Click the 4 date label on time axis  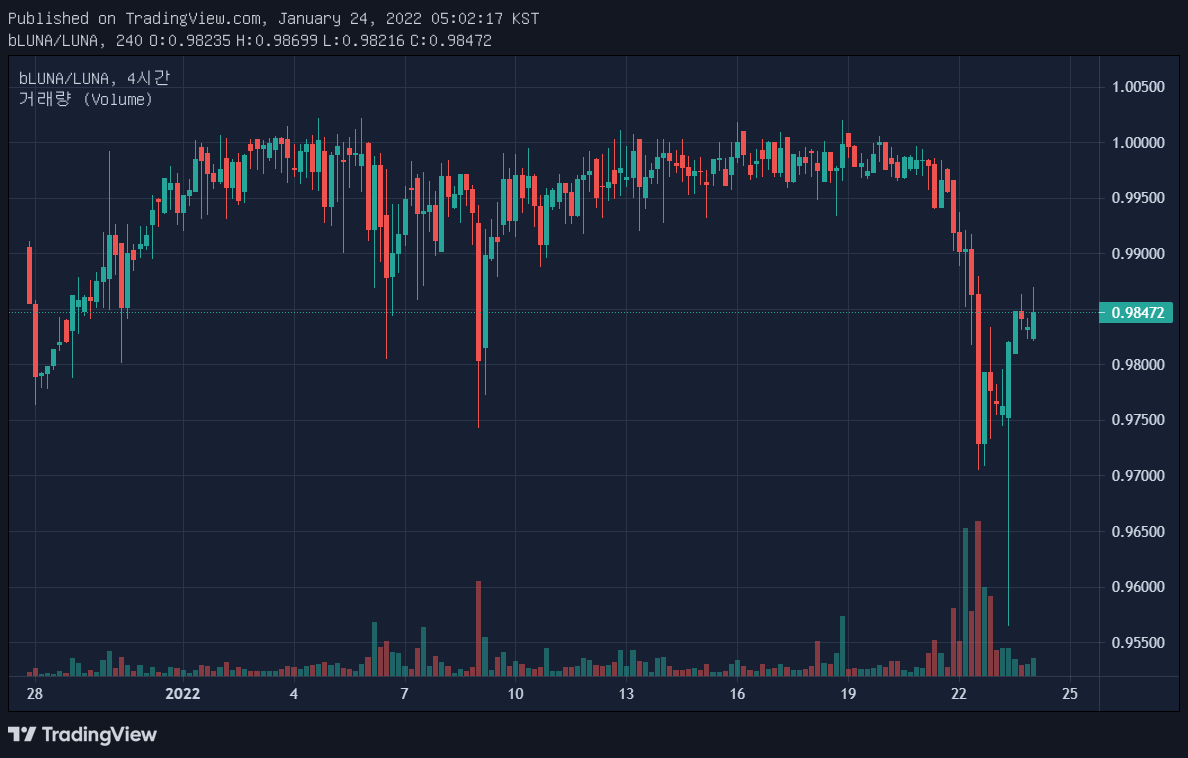(x=294, y=694)
